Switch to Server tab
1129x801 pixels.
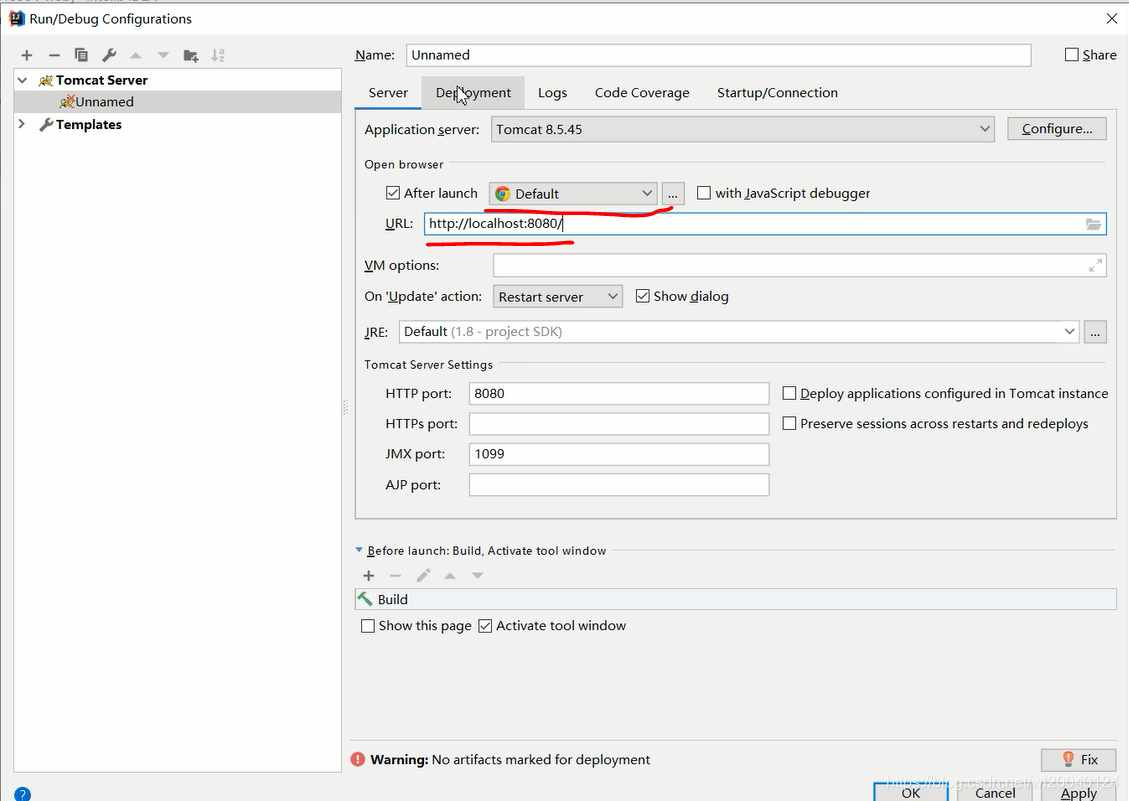(x=388, y=93)
